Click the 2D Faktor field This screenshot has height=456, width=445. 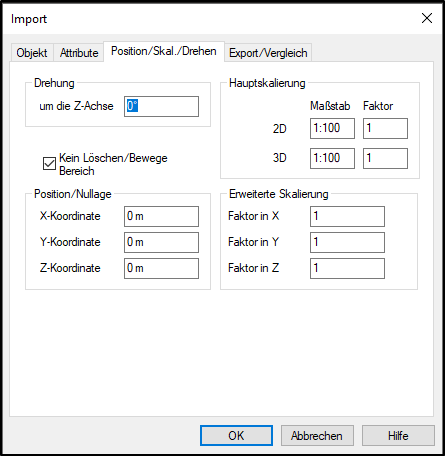[x=385, y=128]
